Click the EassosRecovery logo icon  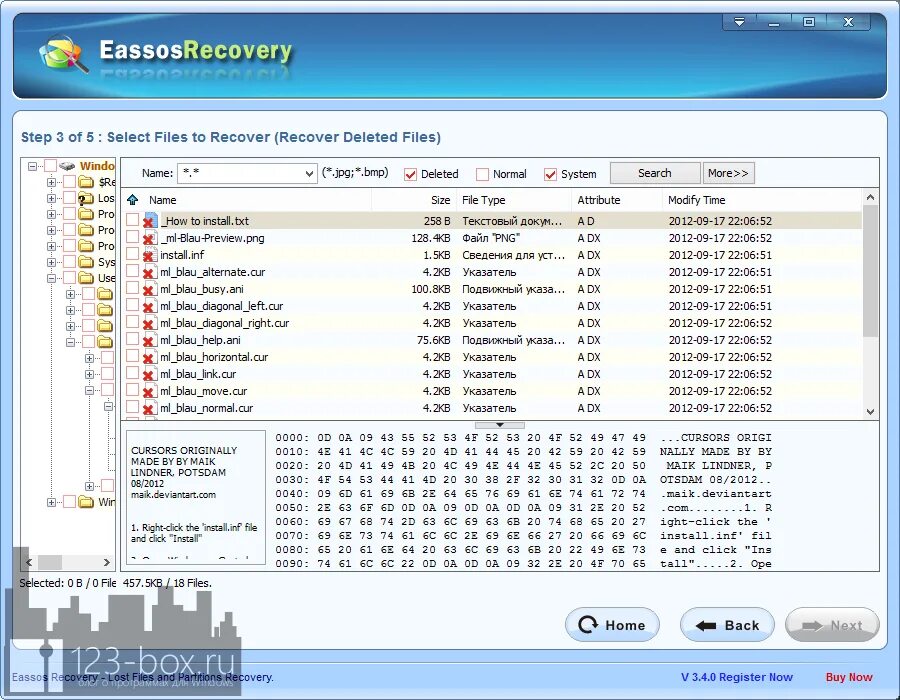point(64,55)
